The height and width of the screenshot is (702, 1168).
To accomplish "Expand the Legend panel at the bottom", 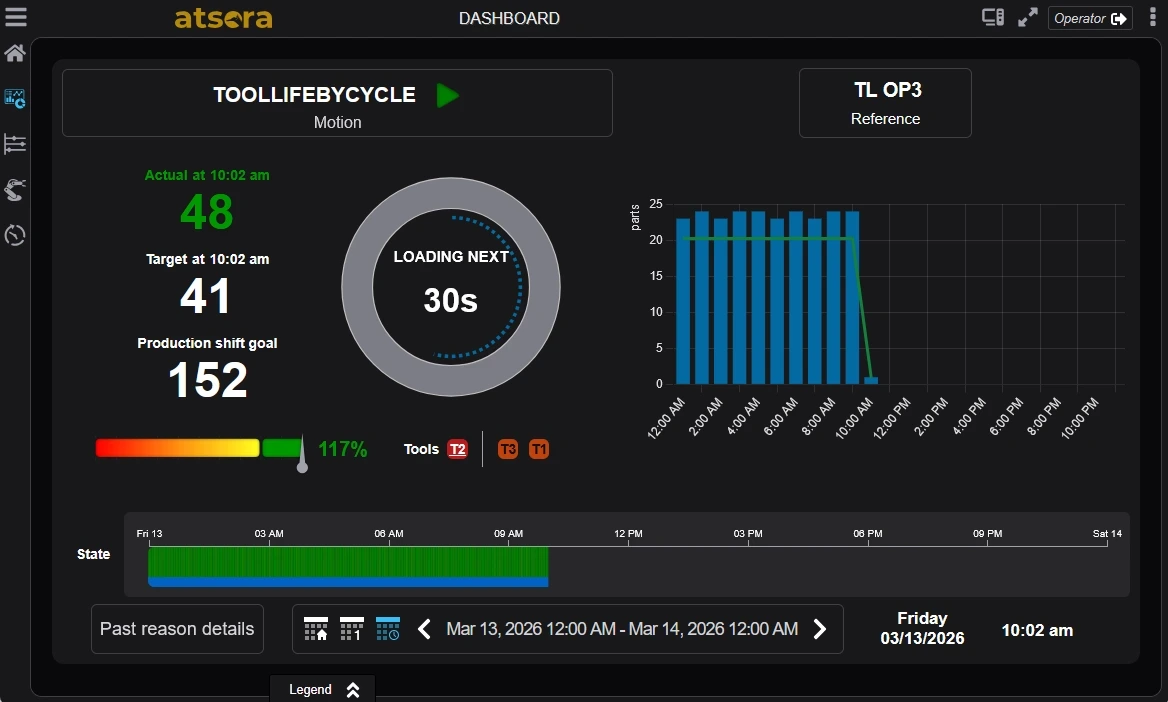I will (x=322, y=689).
